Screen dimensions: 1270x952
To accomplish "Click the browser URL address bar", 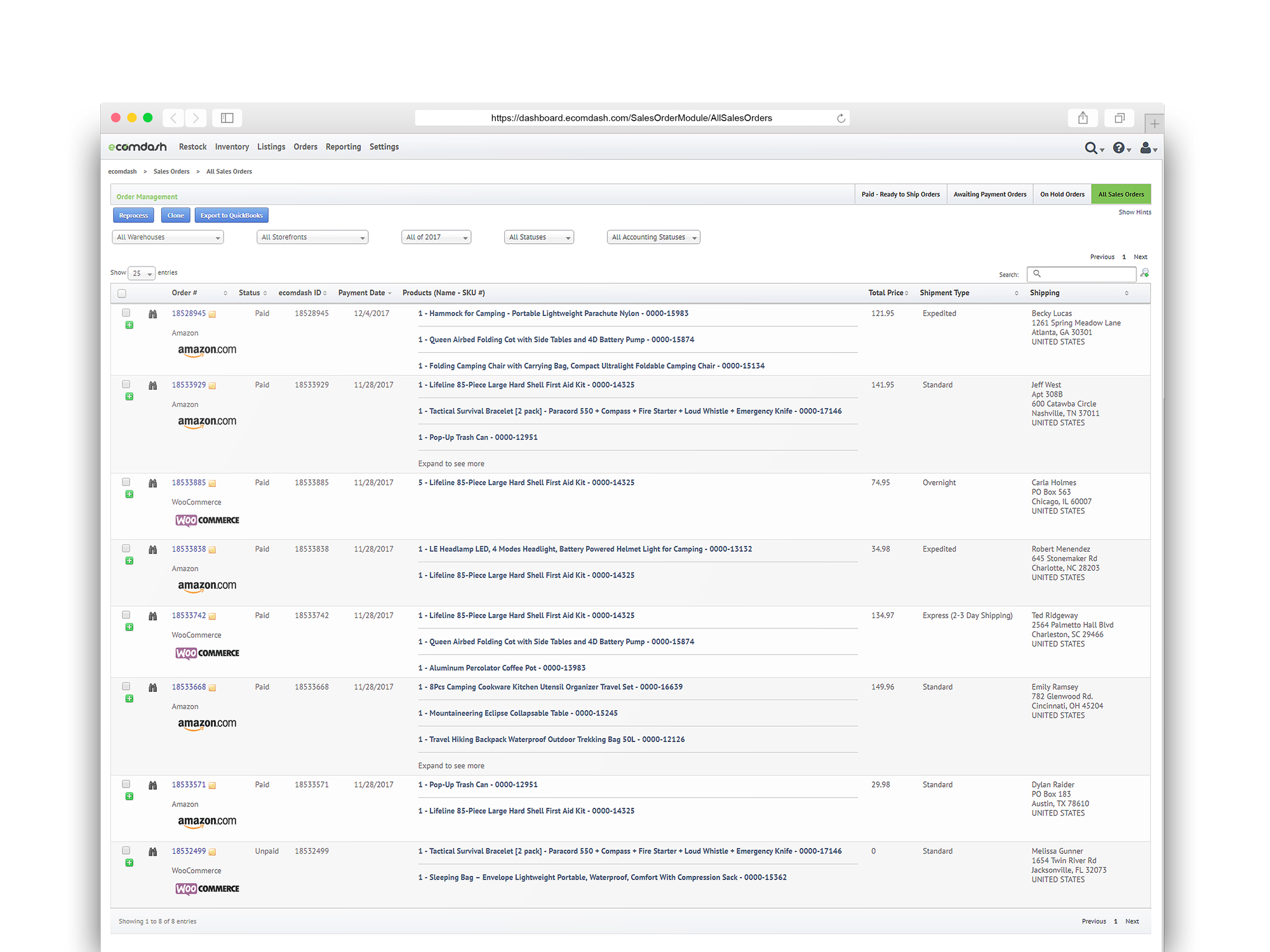I will (x=632, y=118).
